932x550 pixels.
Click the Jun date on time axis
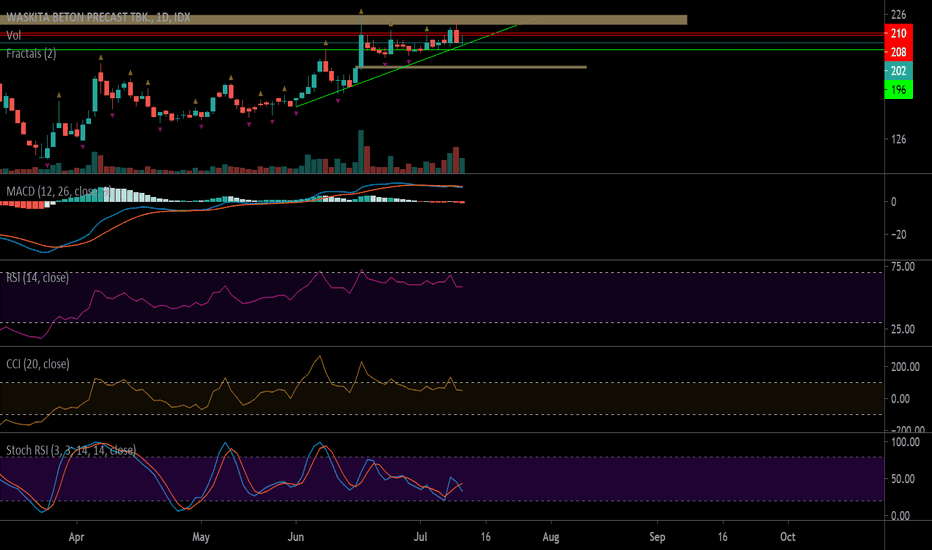click(295, 537)
